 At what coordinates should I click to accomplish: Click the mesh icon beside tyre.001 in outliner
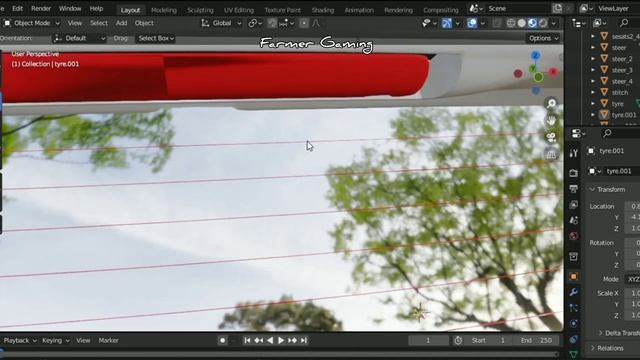[604, 115]
